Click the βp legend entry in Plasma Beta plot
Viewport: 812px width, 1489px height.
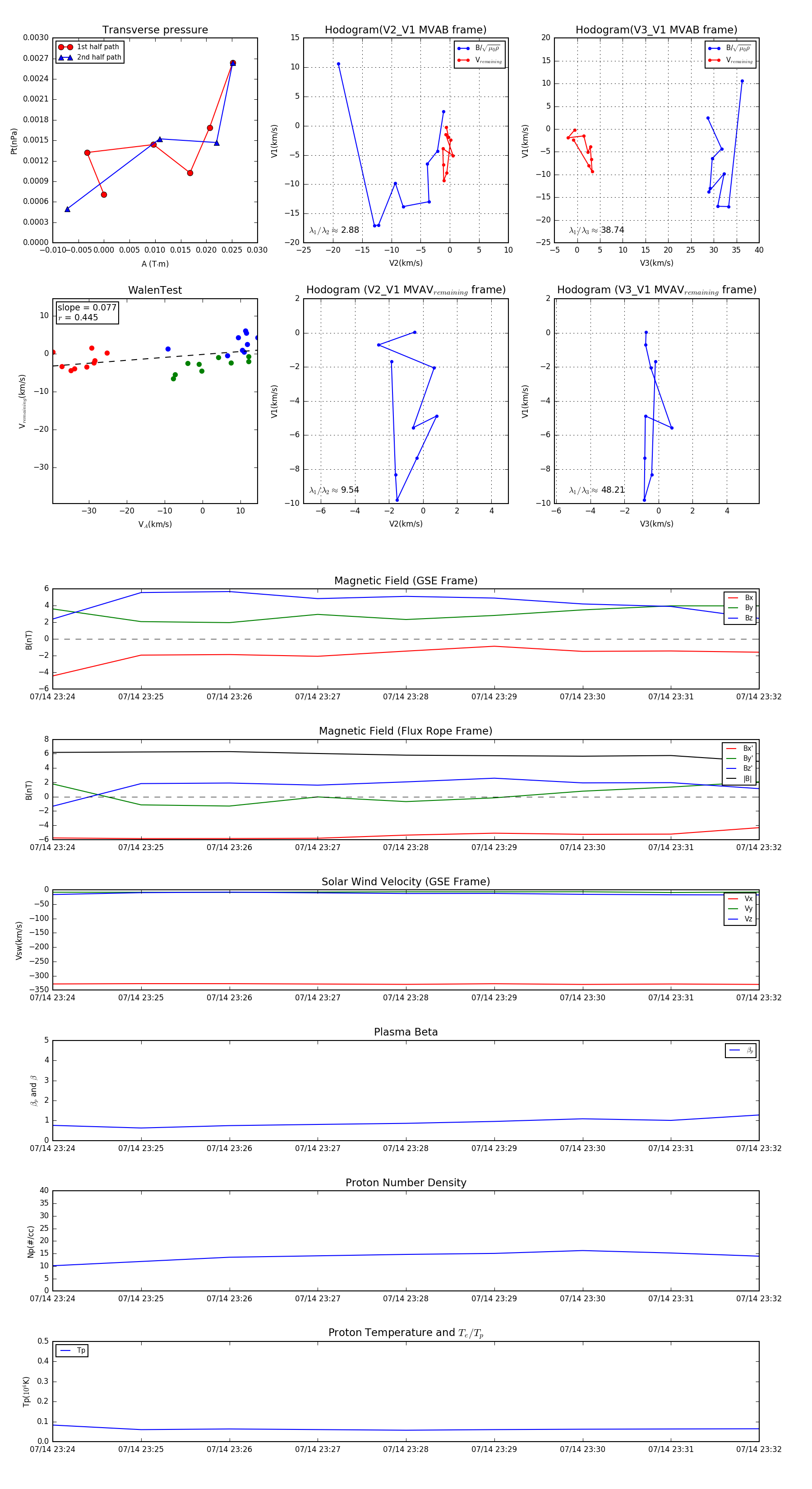(741, 1050)
